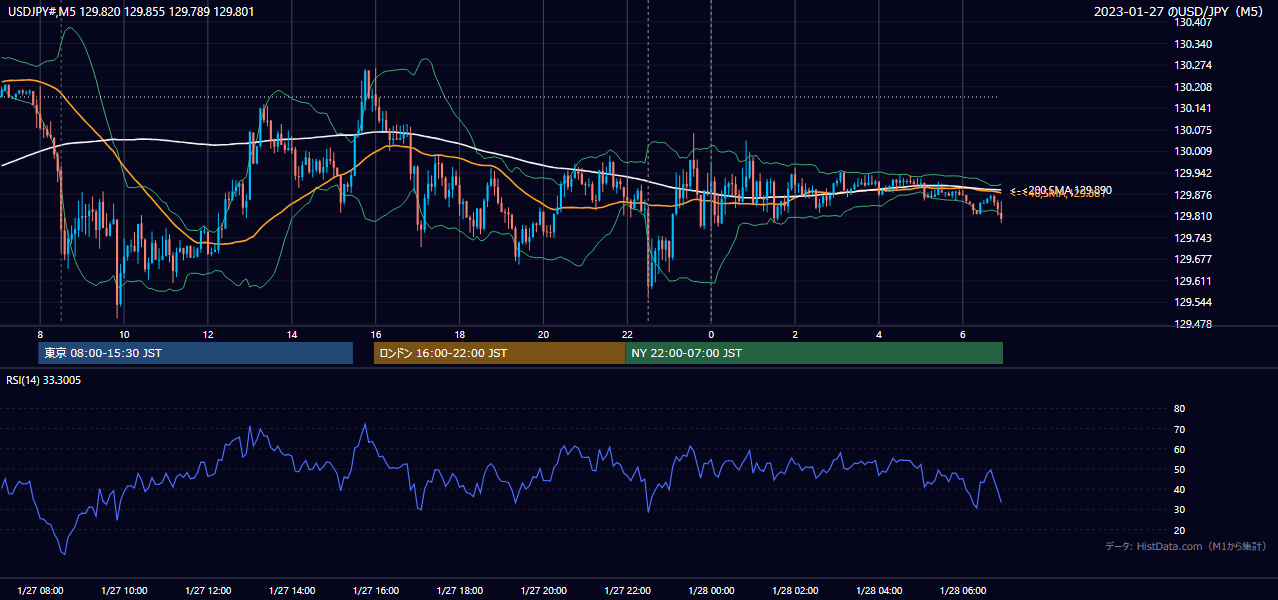The image size is (1278, 600).
Task: Click hour label 16 under the price chart
Action: point(376,334)
